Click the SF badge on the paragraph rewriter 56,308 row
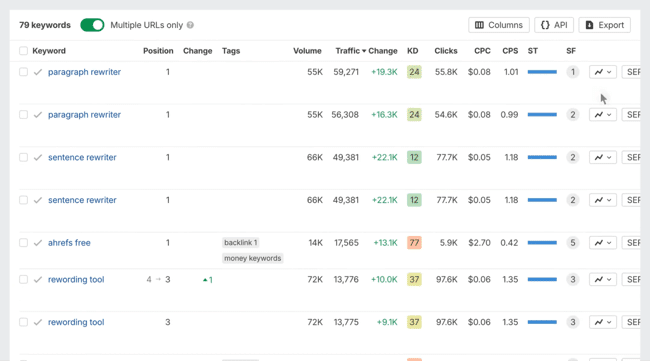 [572, 115]
